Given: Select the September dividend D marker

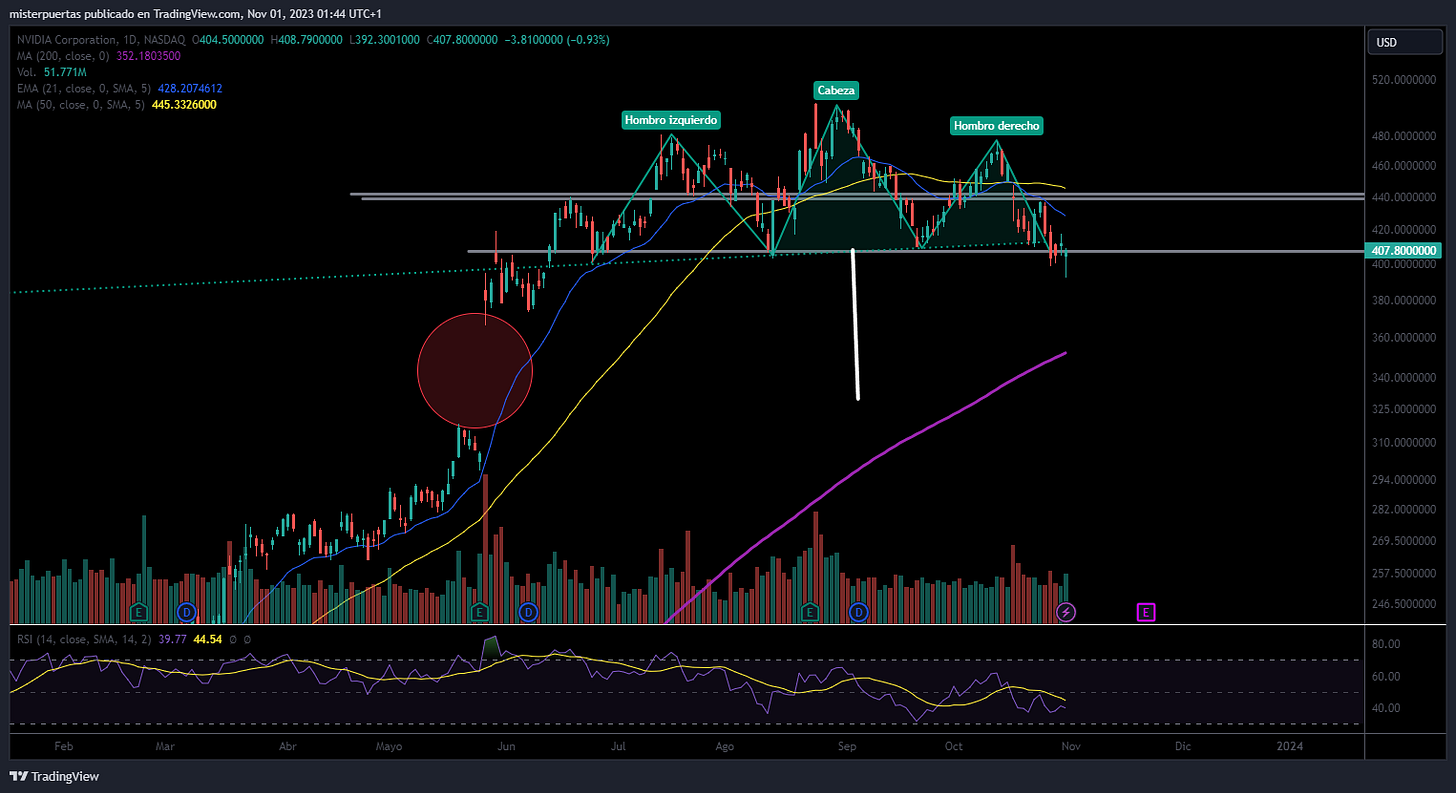Looking at the screenshot, I should tap(858, 611).
